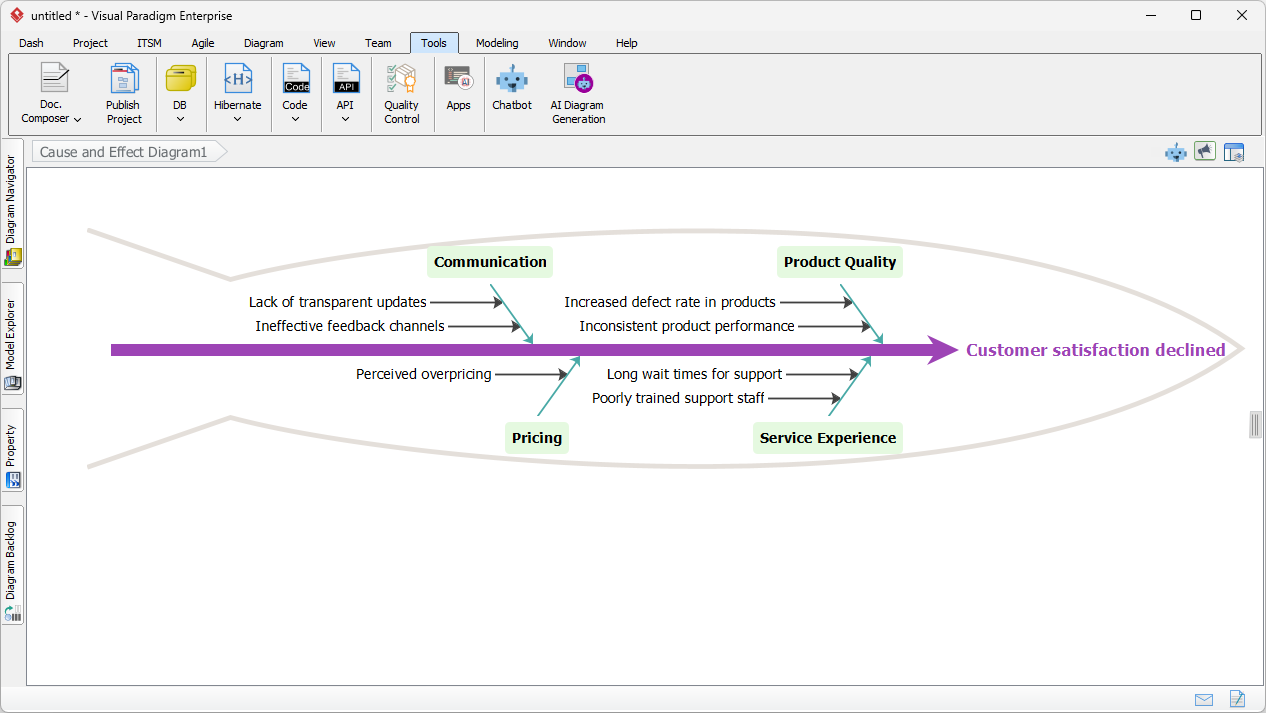Image resolution: width=1266 pixels, height=713 pixels.
Task: Click the mail icon in the status bar
Action: click(1204, 699)
